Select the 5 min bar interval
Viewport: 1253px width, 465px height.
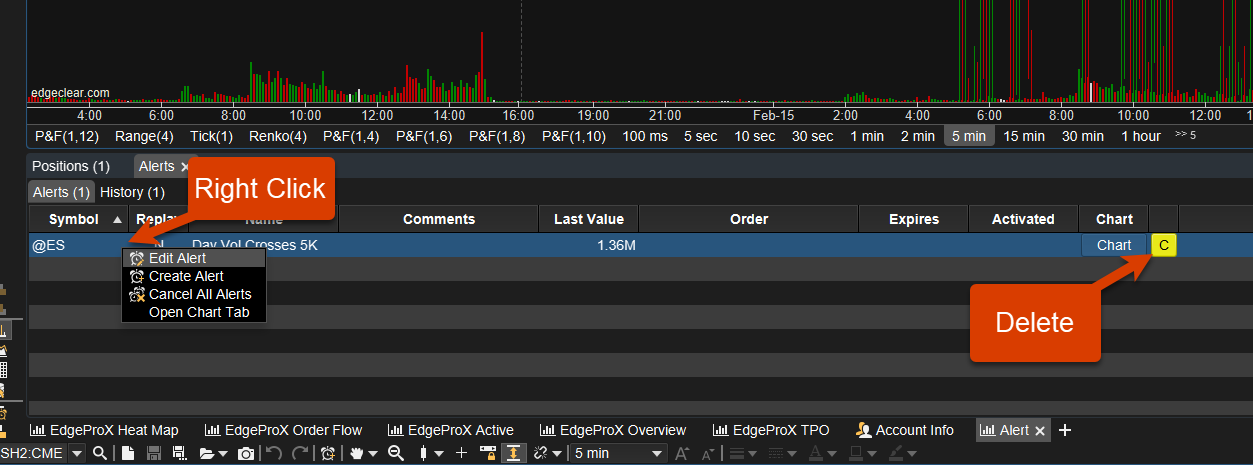(x=968, y=136)
